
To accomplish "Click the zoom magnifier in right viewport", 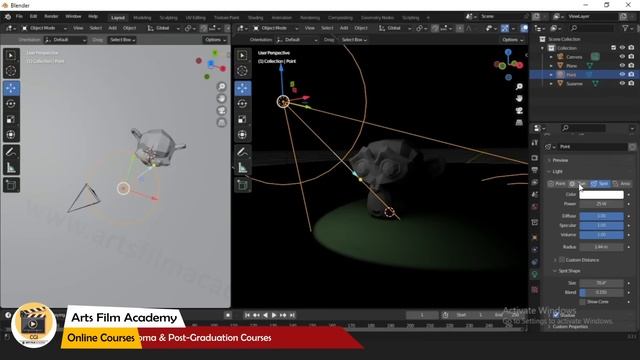I will pos(519,87).
